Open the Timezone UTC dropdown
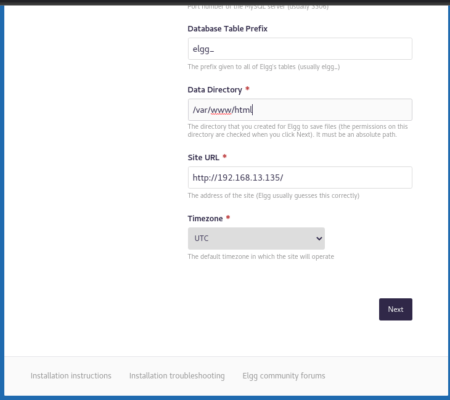Image resolution: width=450 pixels, height=400 pixels. point(256,238)
